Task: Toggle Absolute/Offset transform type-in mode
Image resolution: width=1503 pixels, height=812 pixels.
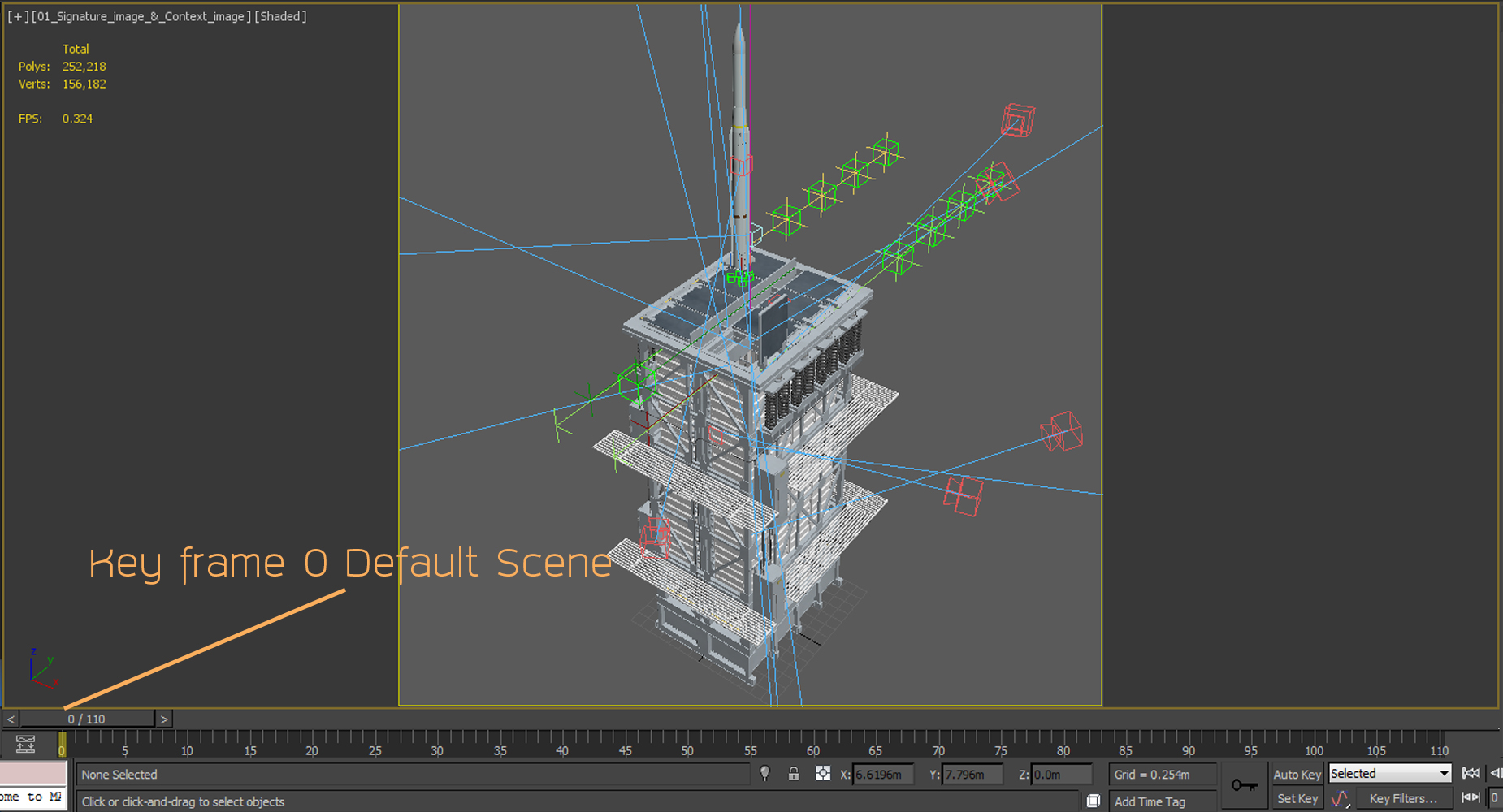Action: pyautogui.click(x=823, y=774)
